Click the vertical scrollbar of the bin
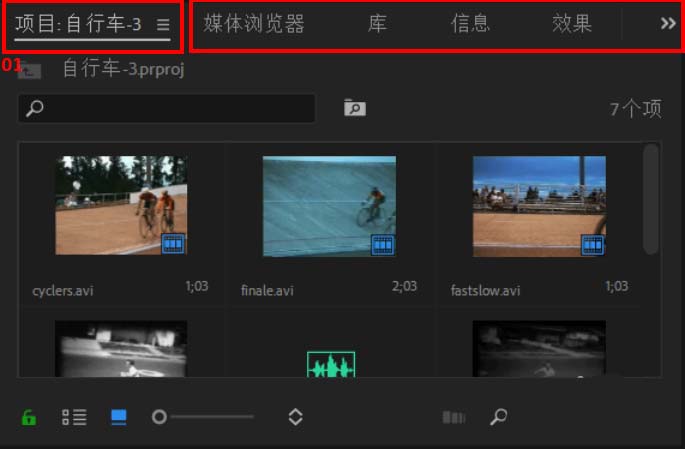The image size is (685, 449). click(651, 199)
